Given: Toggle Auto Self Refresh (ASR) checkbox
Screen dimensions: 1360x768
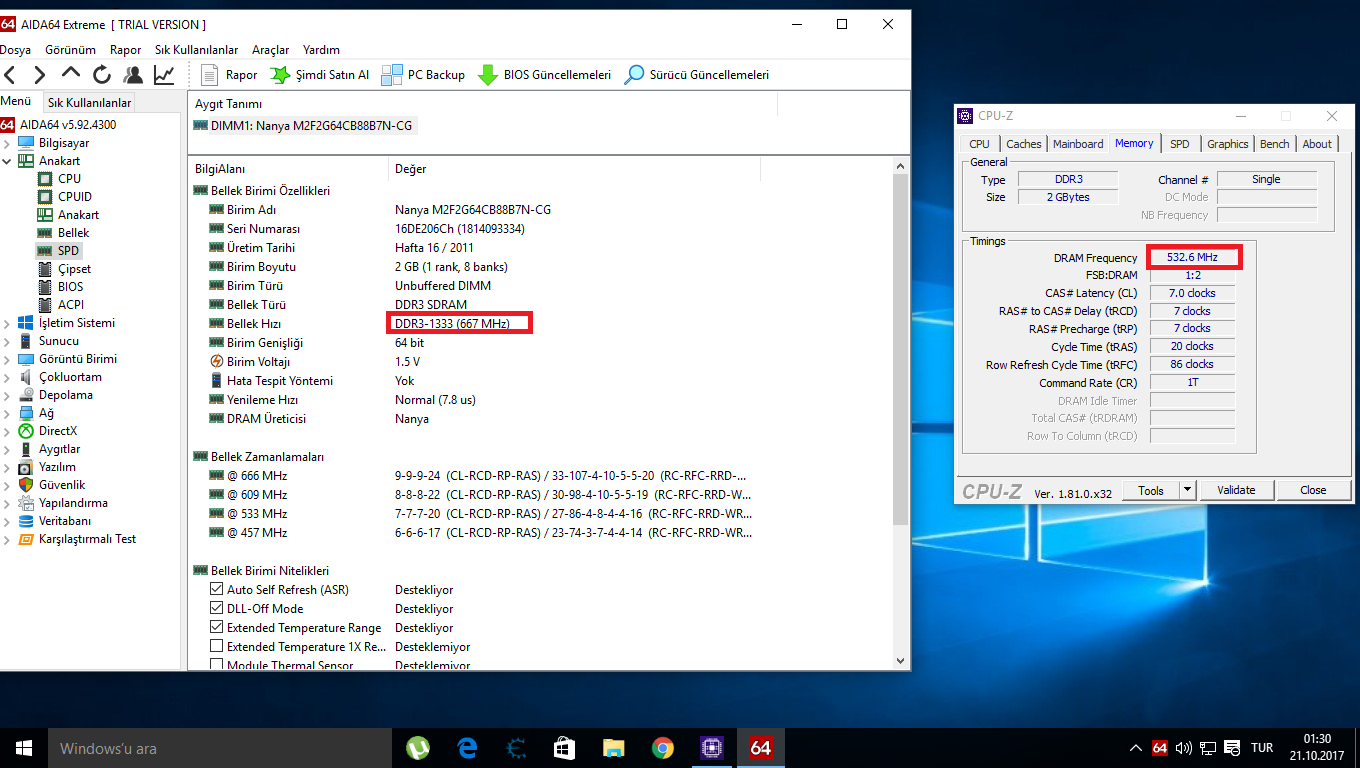Looking at the screenshot, I should pyautogui.click(x=217, y=590).
